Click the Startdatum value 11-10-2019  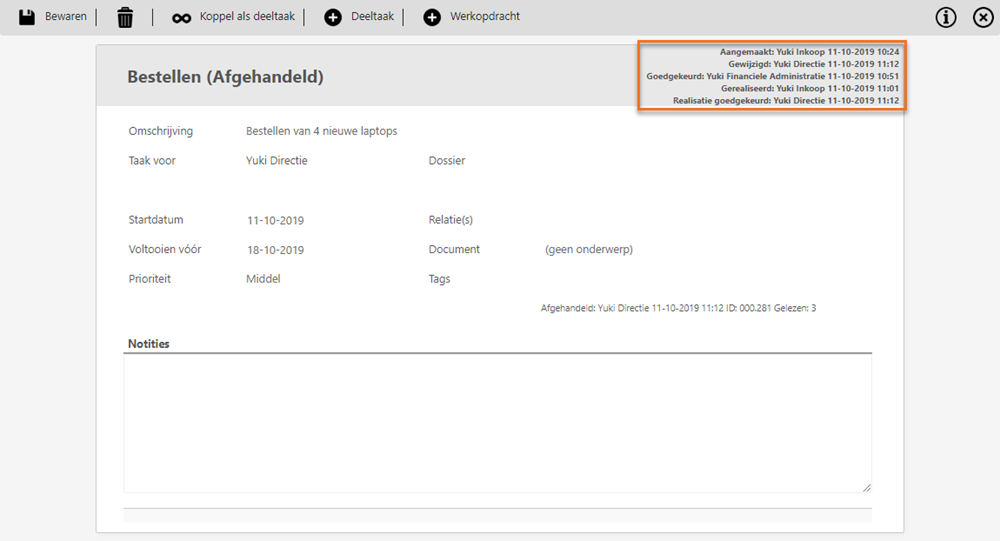pyautogui.click(x=275, y=221)
